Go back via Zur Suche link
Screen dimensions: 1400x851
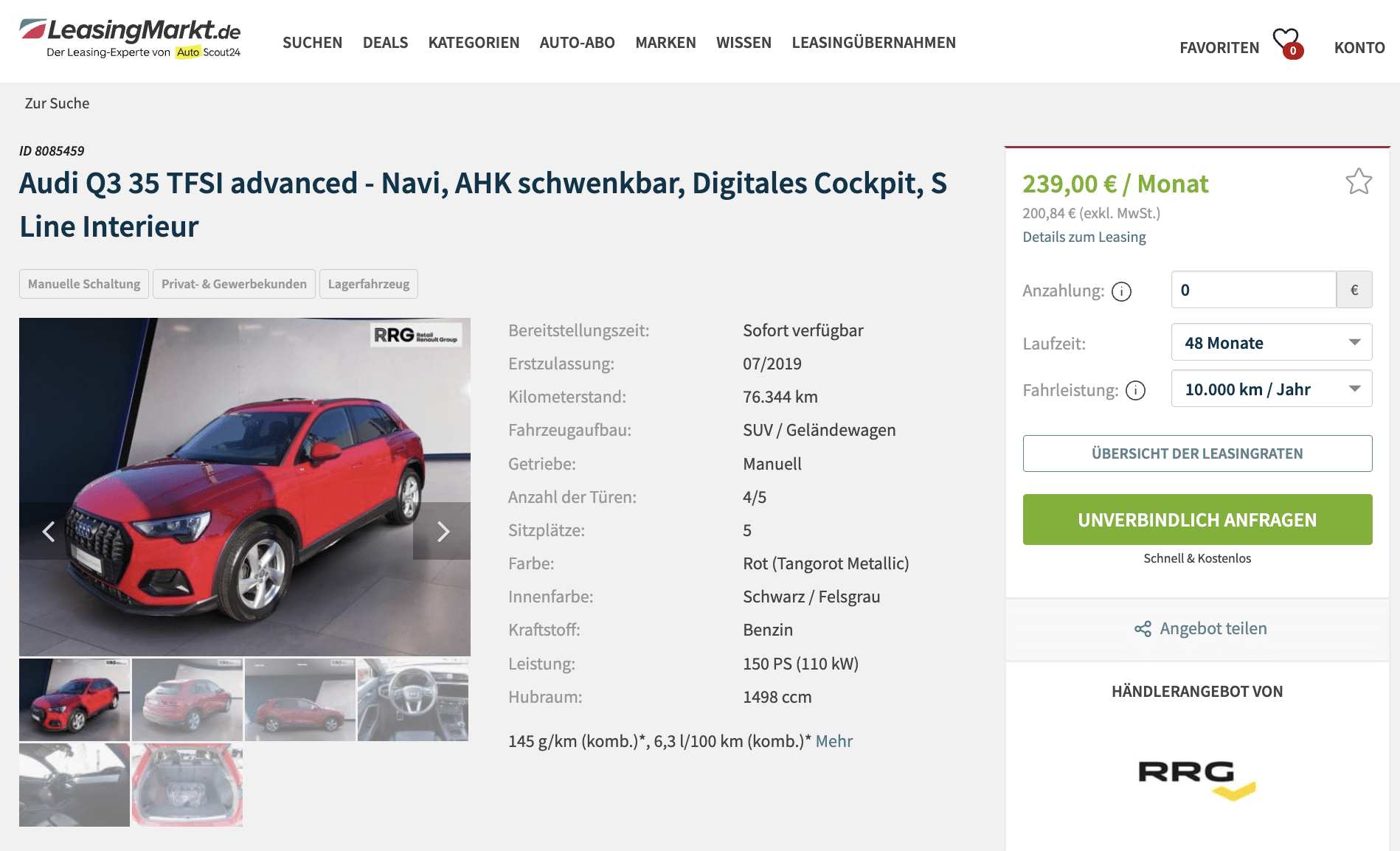57,103
